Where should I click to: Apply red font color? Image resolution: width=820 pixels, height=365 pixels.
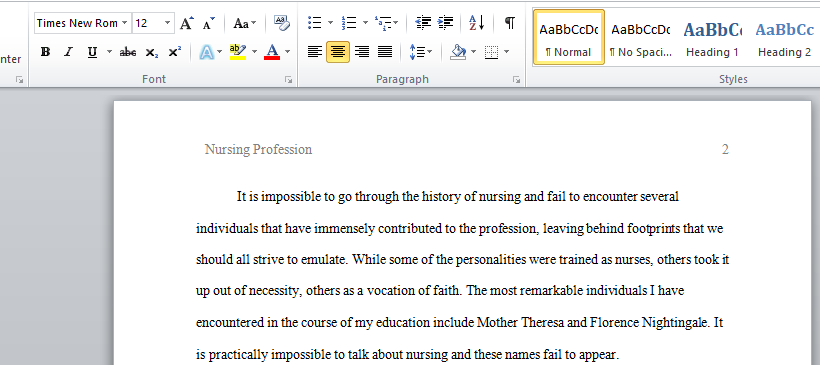click(x=272, y=52)
